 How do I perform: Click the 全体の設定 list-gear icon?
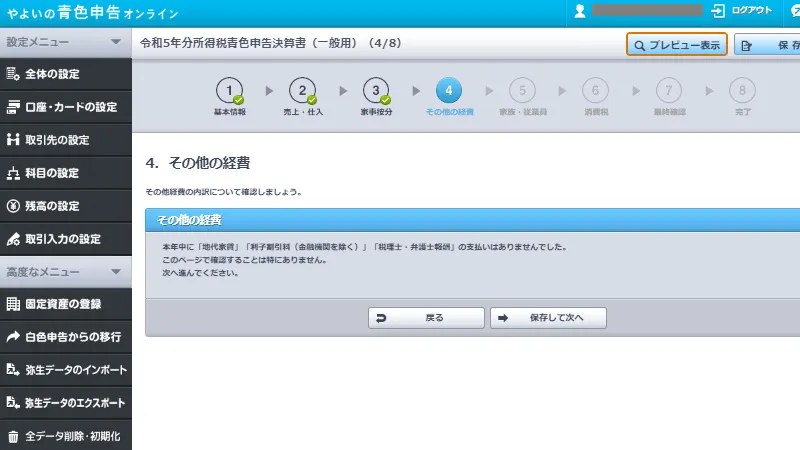click(x=13, y=74)
